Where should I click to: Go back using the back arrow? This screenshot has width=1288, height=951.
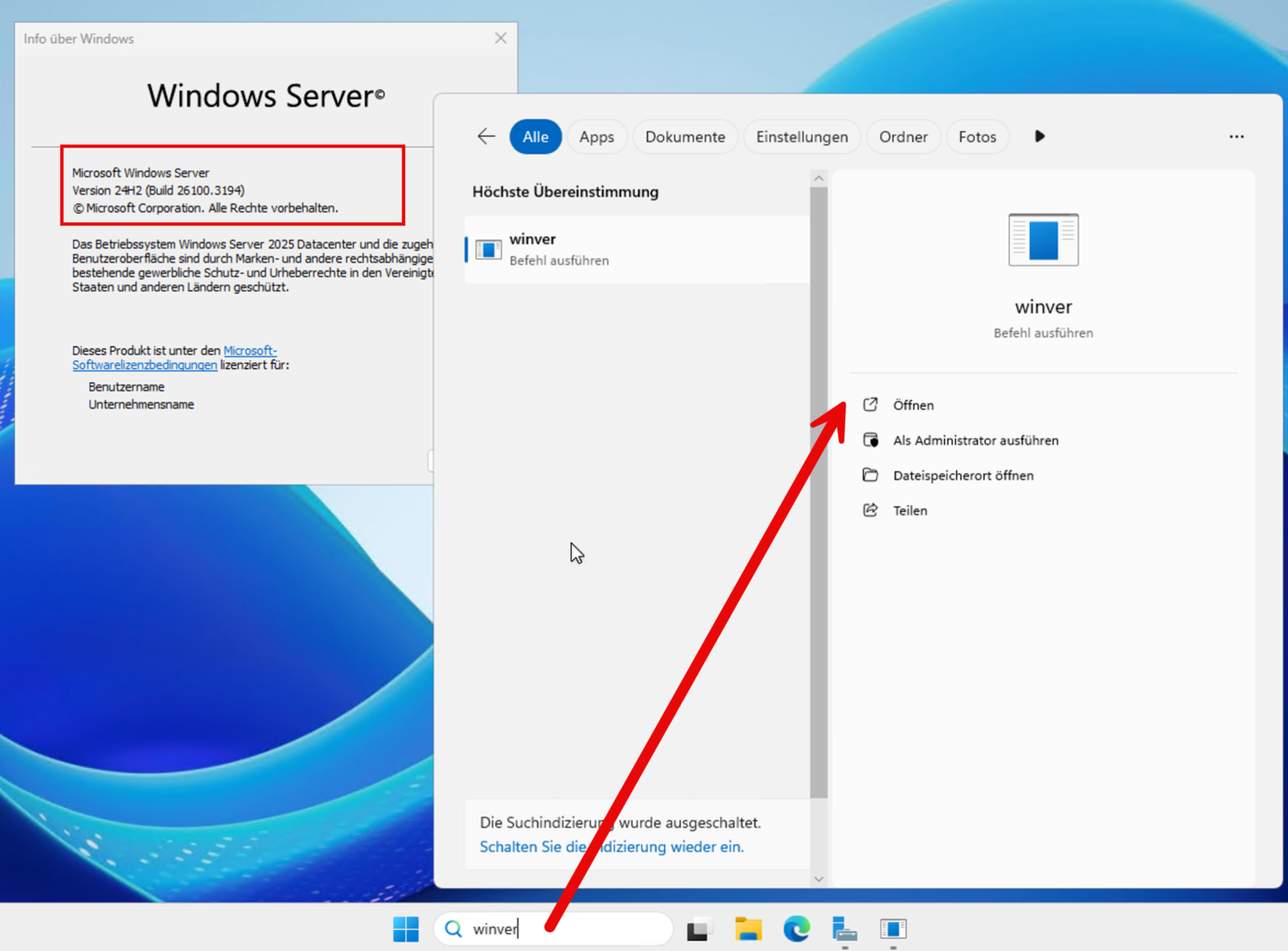(x=486, y=136)
